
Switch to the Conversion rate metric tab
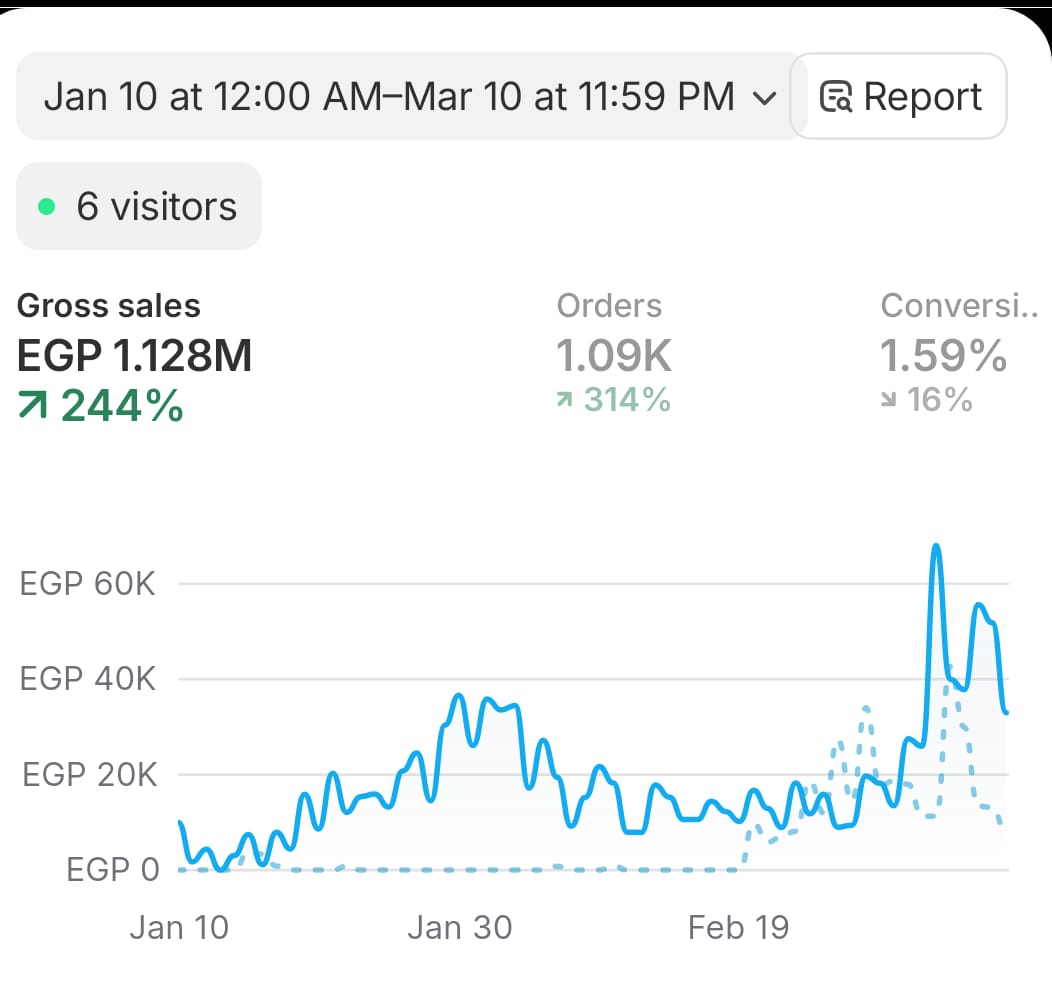[x=958, y=306]
